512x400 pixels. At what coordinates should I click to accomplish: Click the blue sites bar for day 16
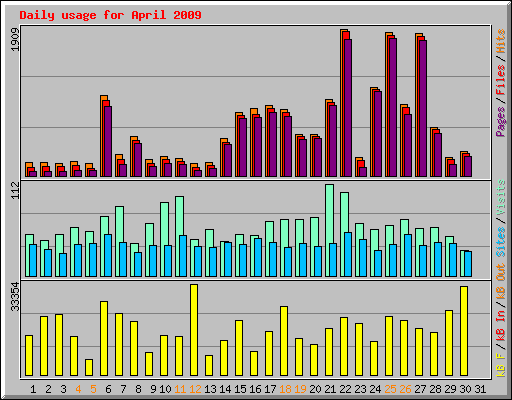click(258, 257)
